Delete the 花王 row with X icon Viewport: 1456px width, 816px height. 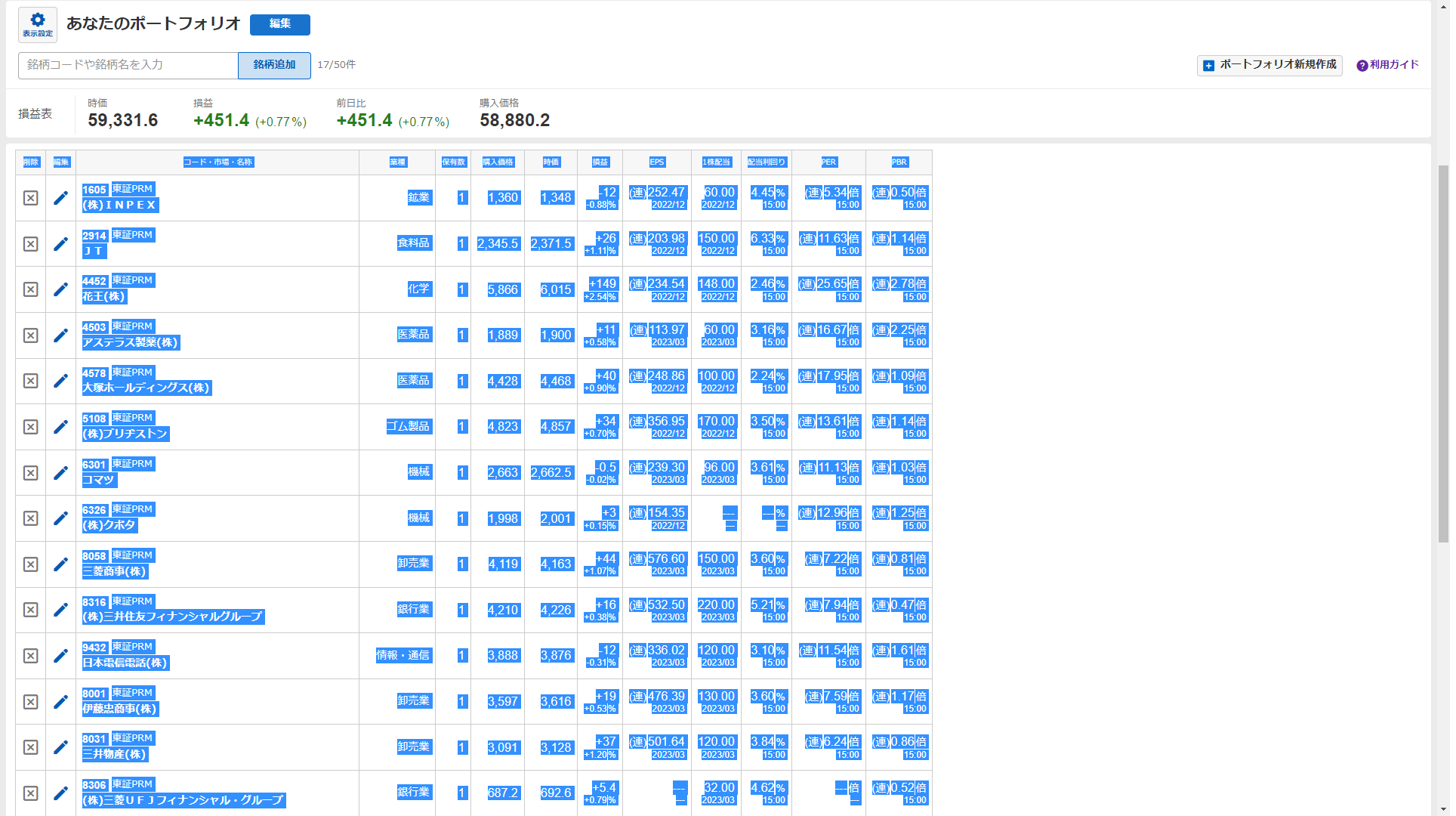[x=30, y=289]
